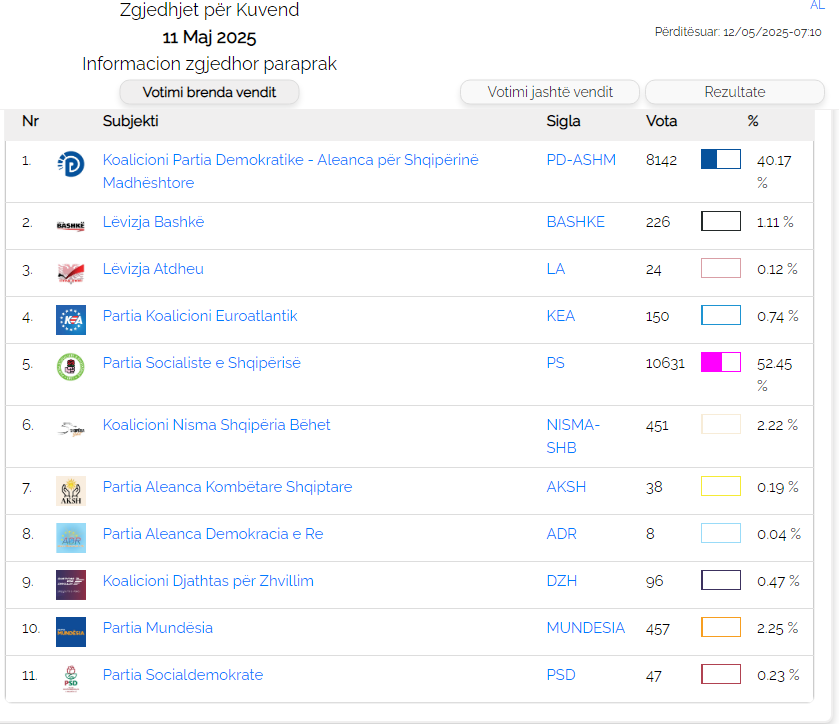839x724 pixels.
Task: Click the magenta PS percentage bar
Action: pyautogui.click(x=720, y=362)
